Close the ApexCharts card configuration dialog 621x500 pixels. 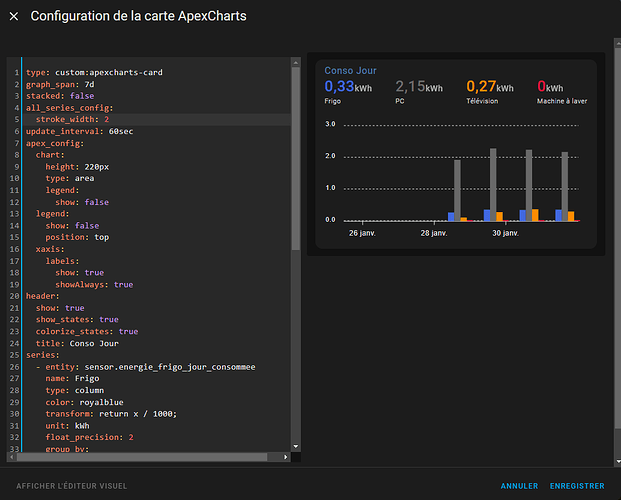pos(14,16)
